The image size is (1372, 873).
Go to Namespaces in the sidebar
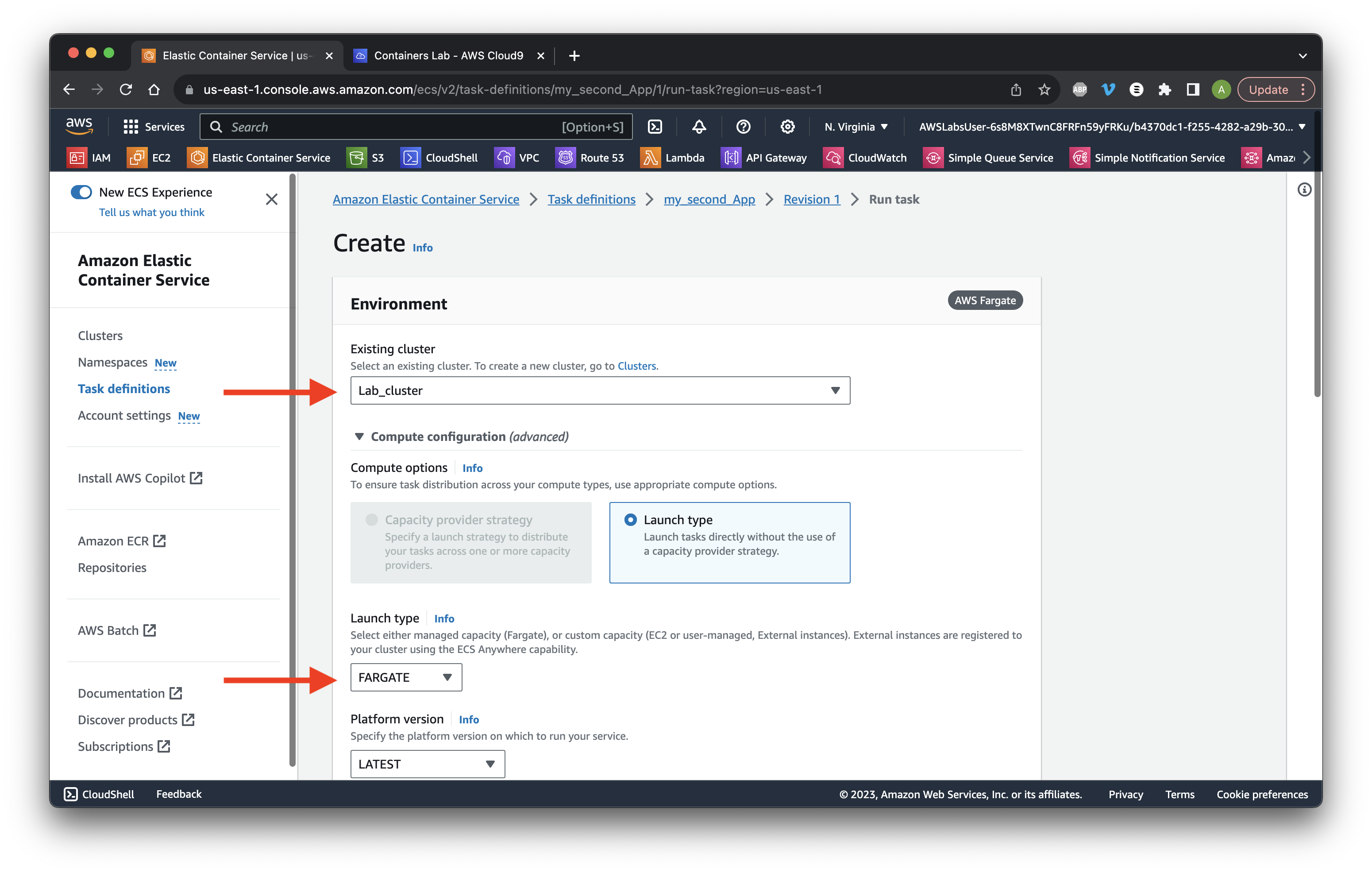[113, 363]
